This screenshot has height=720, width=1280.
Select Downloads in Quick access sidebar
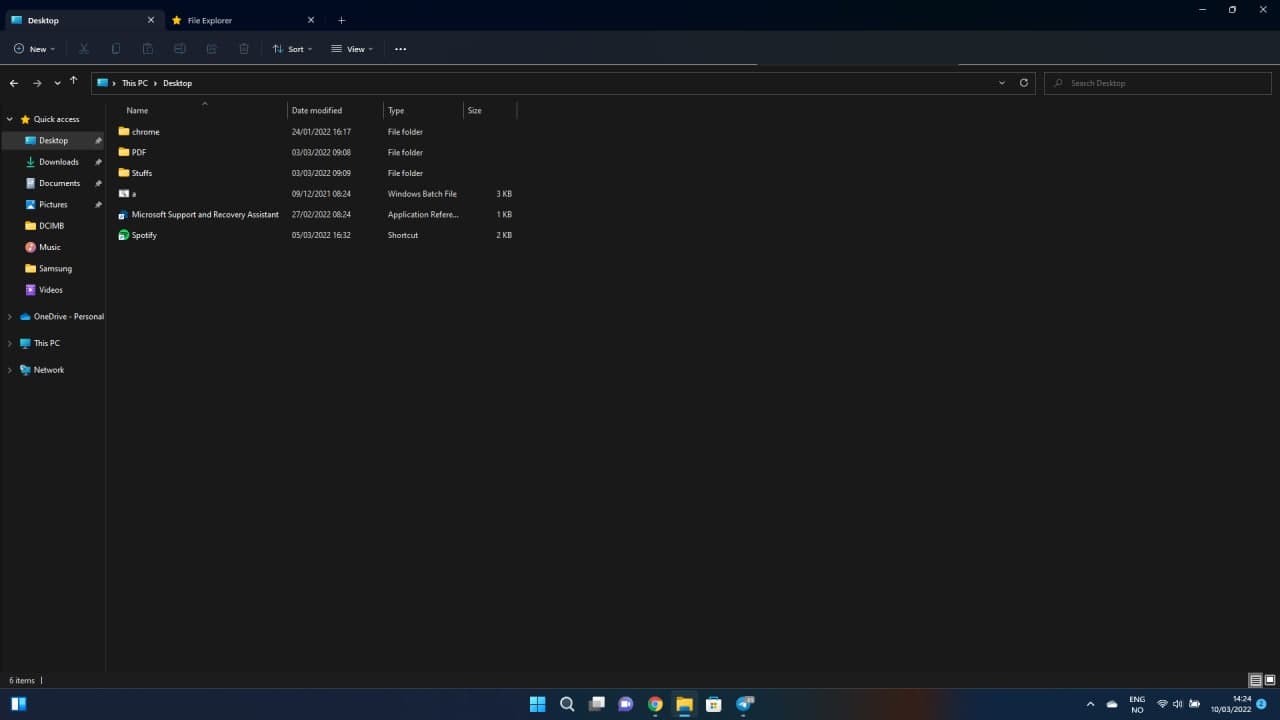(x=58, y=162)
